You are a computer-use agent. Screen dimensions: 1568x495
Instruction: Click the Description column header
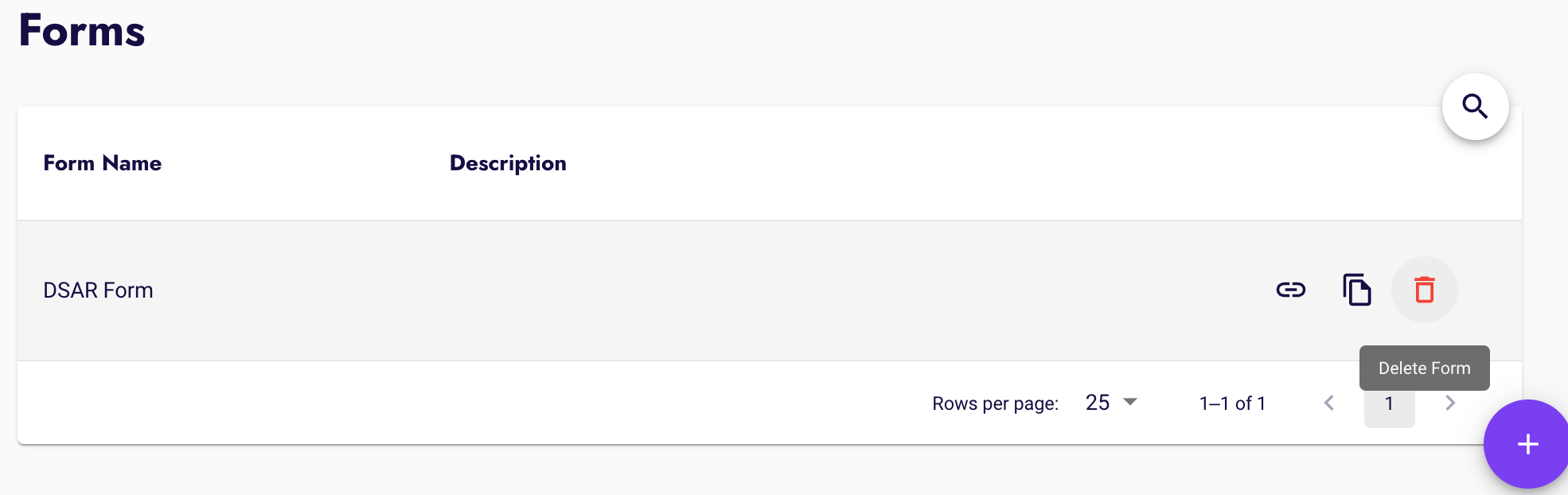[x=508, y=163]
